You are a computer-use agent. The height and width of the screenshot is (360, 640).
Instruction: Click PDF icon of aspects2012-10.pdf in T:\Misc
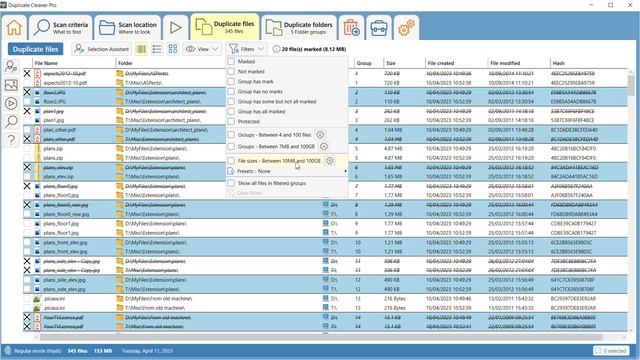38,83
